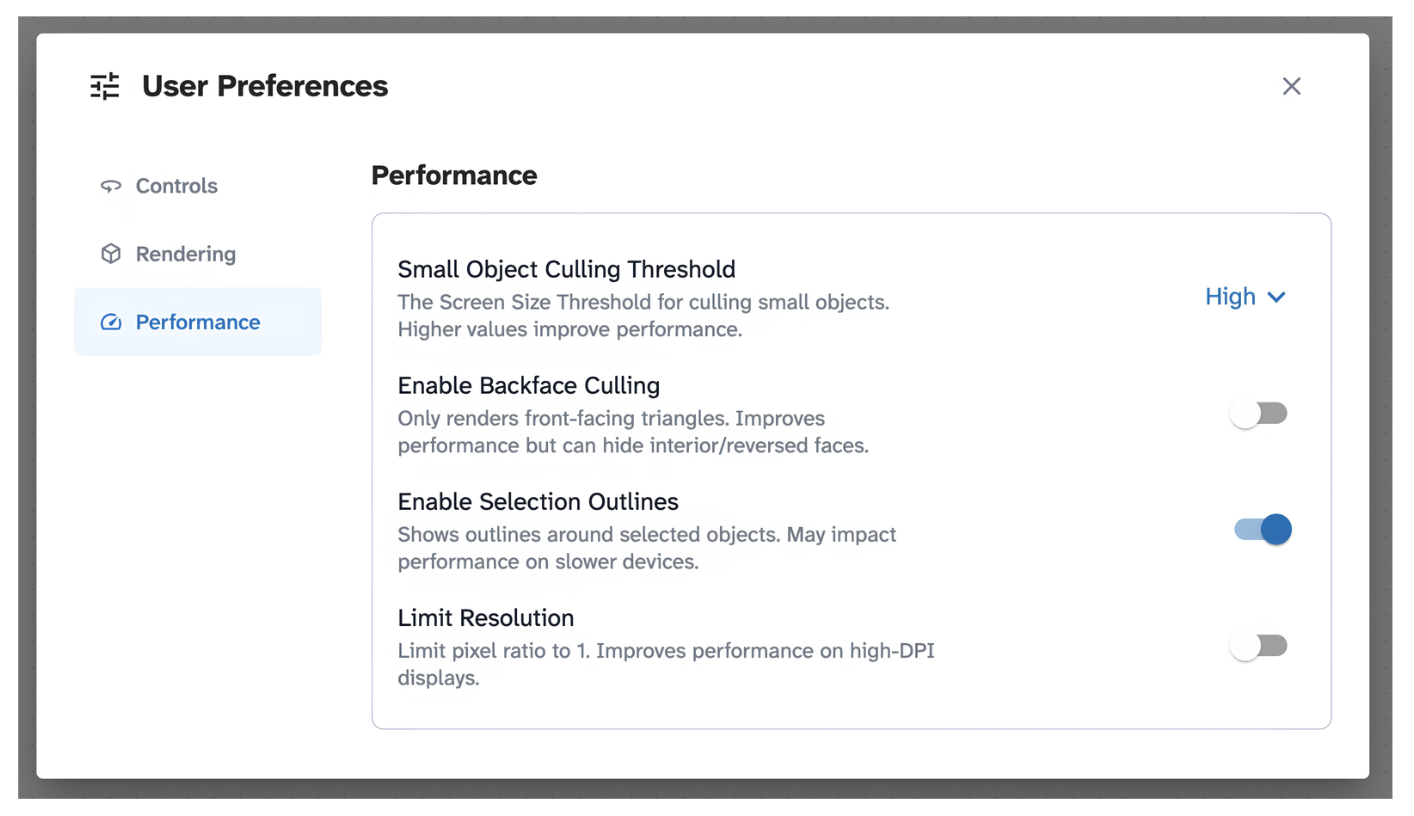The height and width of the screenshot is (816, 1414).
Task: Click the Enable Selection Outlines label
Action: coord(538,501)
